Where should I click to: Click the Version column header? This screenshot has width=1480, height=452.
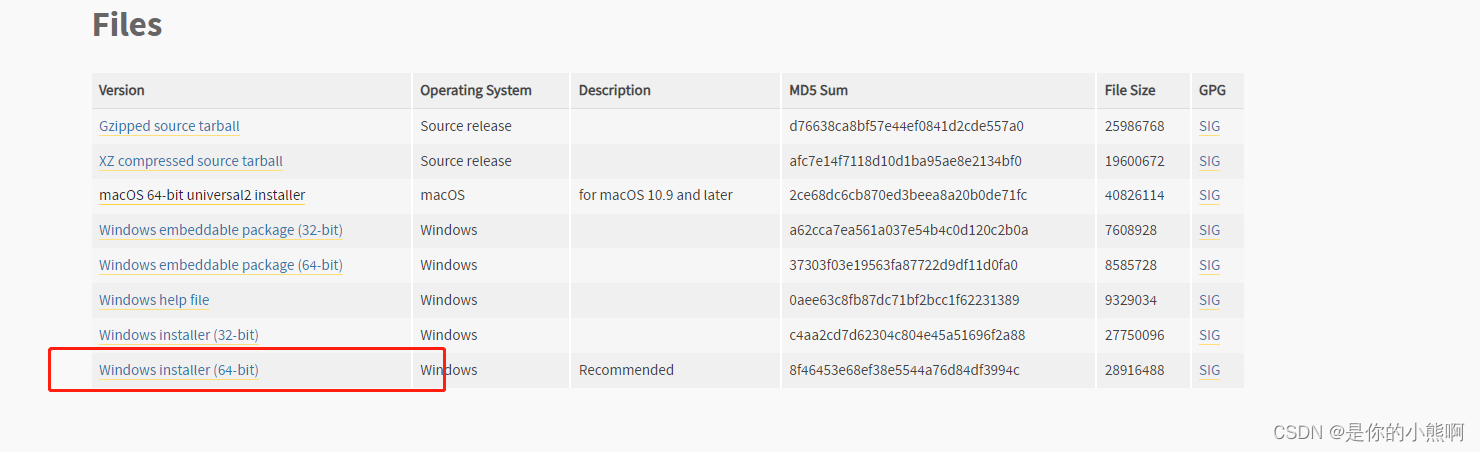(x=121, y=90)
